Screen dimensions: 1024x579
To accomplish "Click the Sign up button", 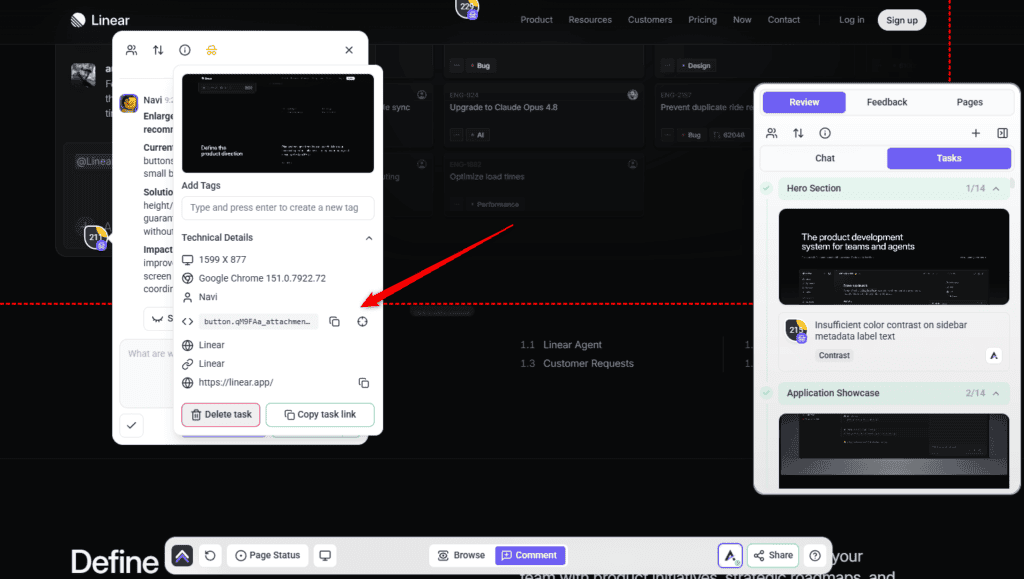I will (x=902, y=20).
